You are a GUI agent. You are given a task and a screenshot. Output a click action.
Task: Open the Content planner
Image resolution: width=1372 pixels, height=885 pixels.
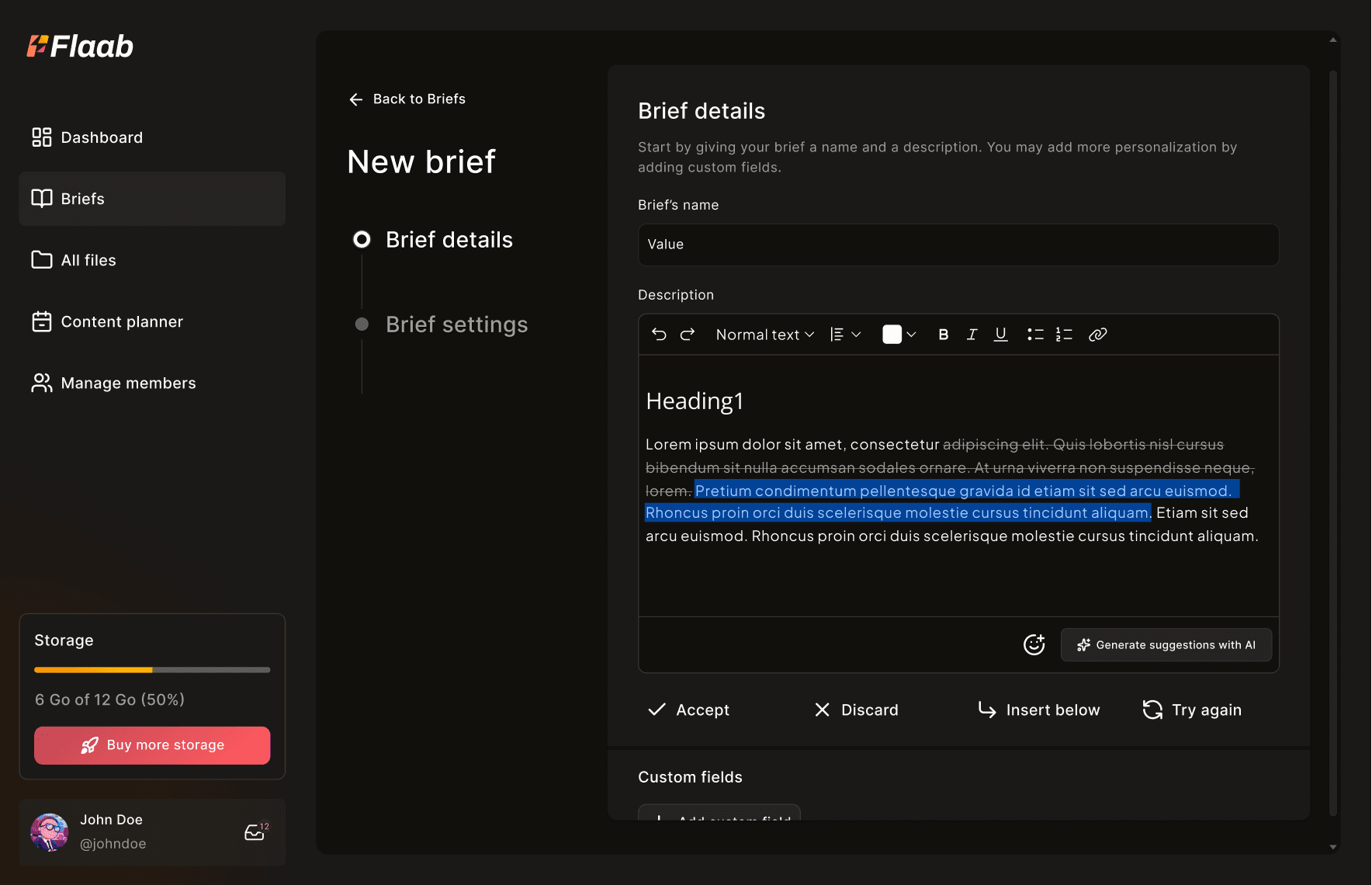click(x=152, y=321)
